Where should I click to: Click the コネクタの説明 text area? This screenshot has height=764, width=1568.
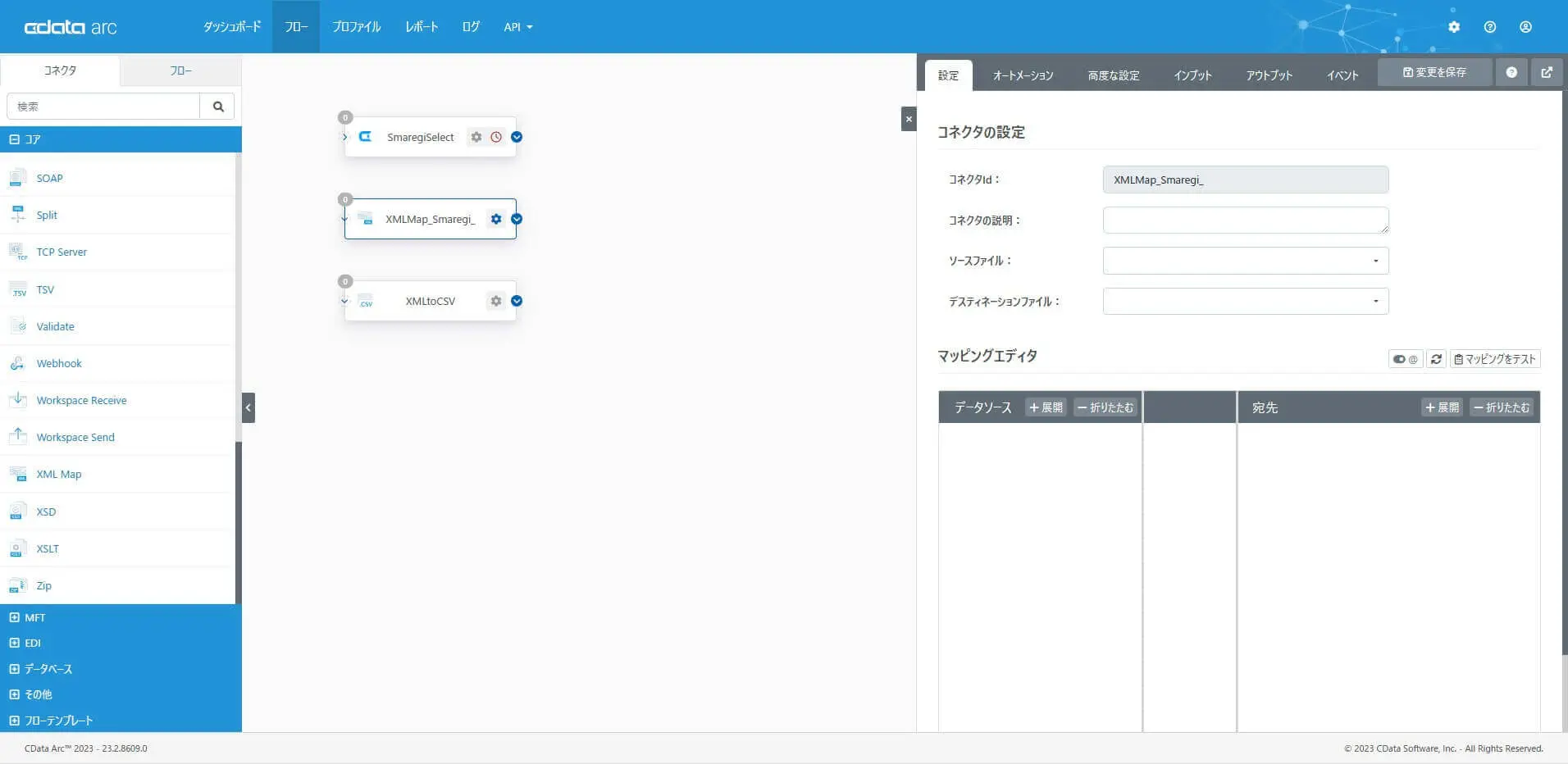click(1246, 220)
